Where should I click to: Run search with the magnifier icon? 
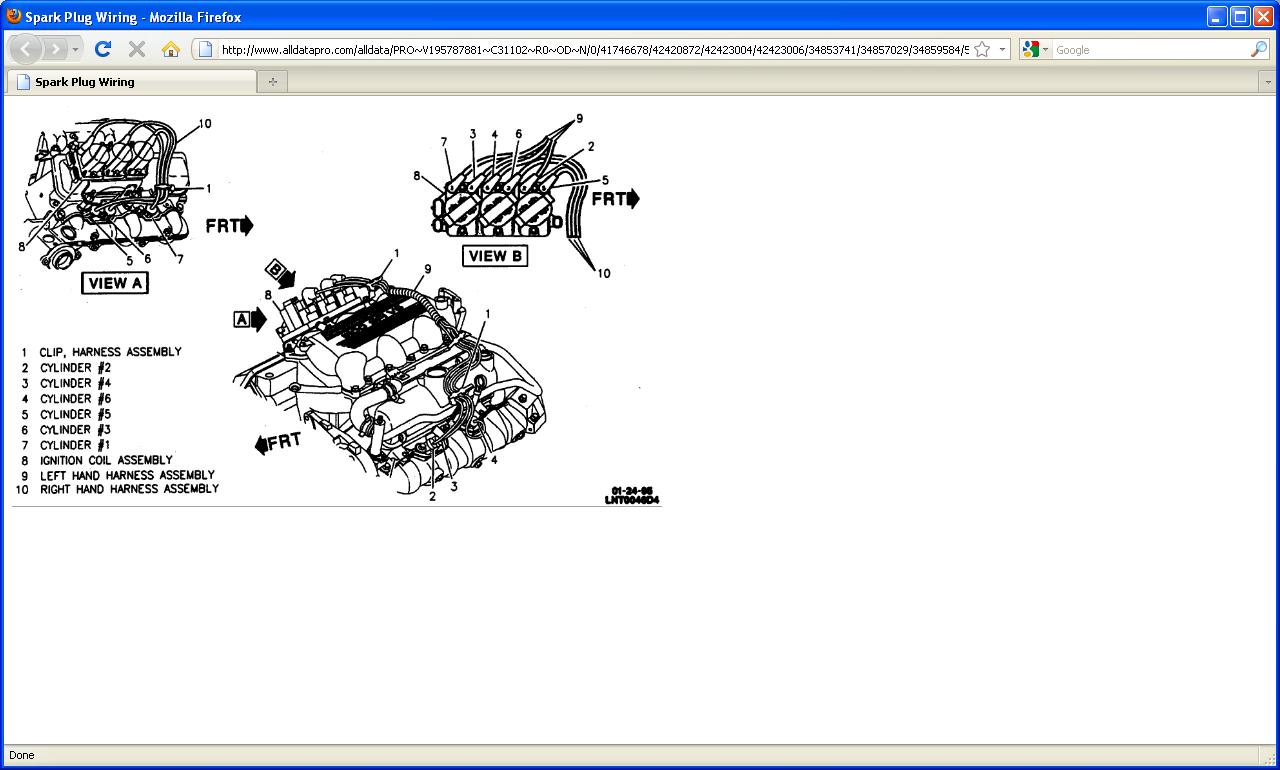1259,49
